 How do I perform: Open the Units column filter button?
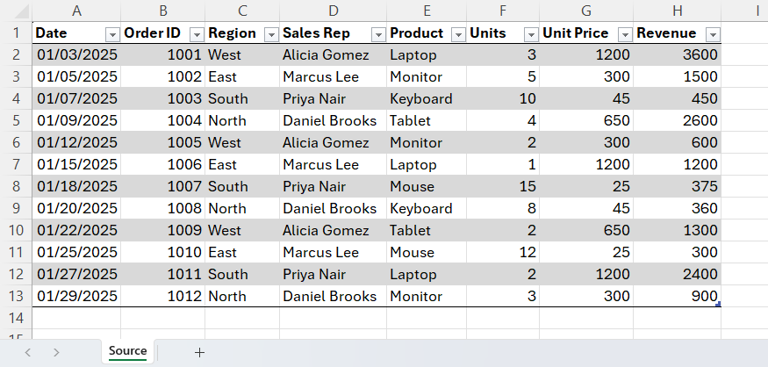point(531,34)
